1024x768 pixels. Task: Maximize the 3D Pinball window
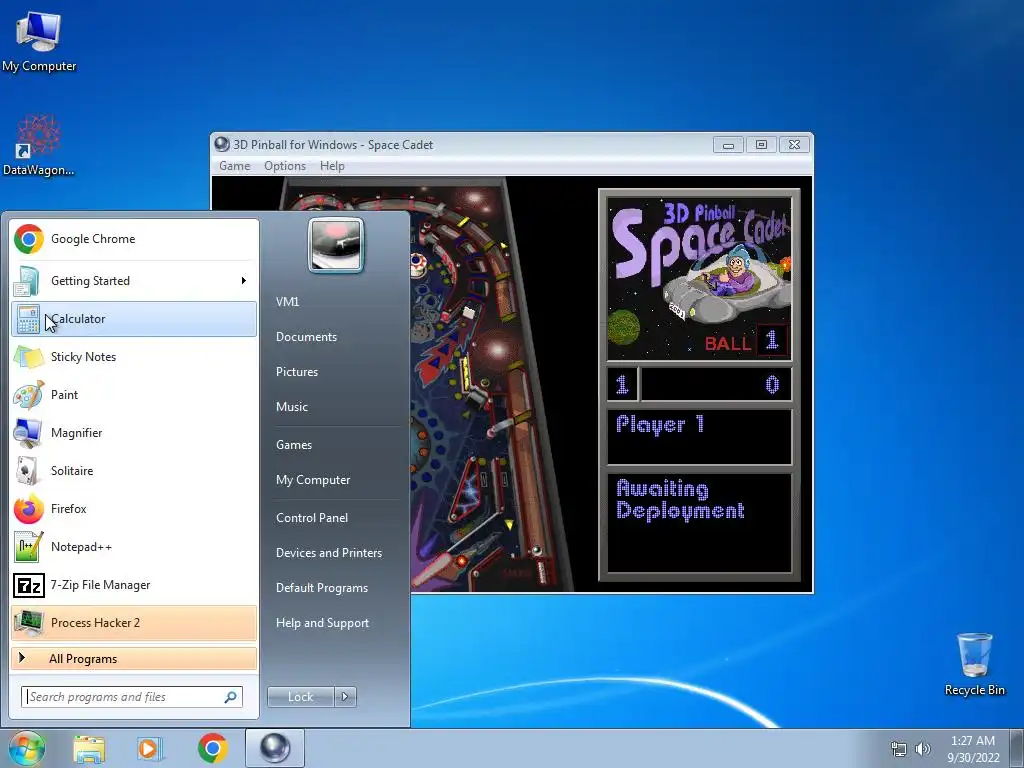761,145
